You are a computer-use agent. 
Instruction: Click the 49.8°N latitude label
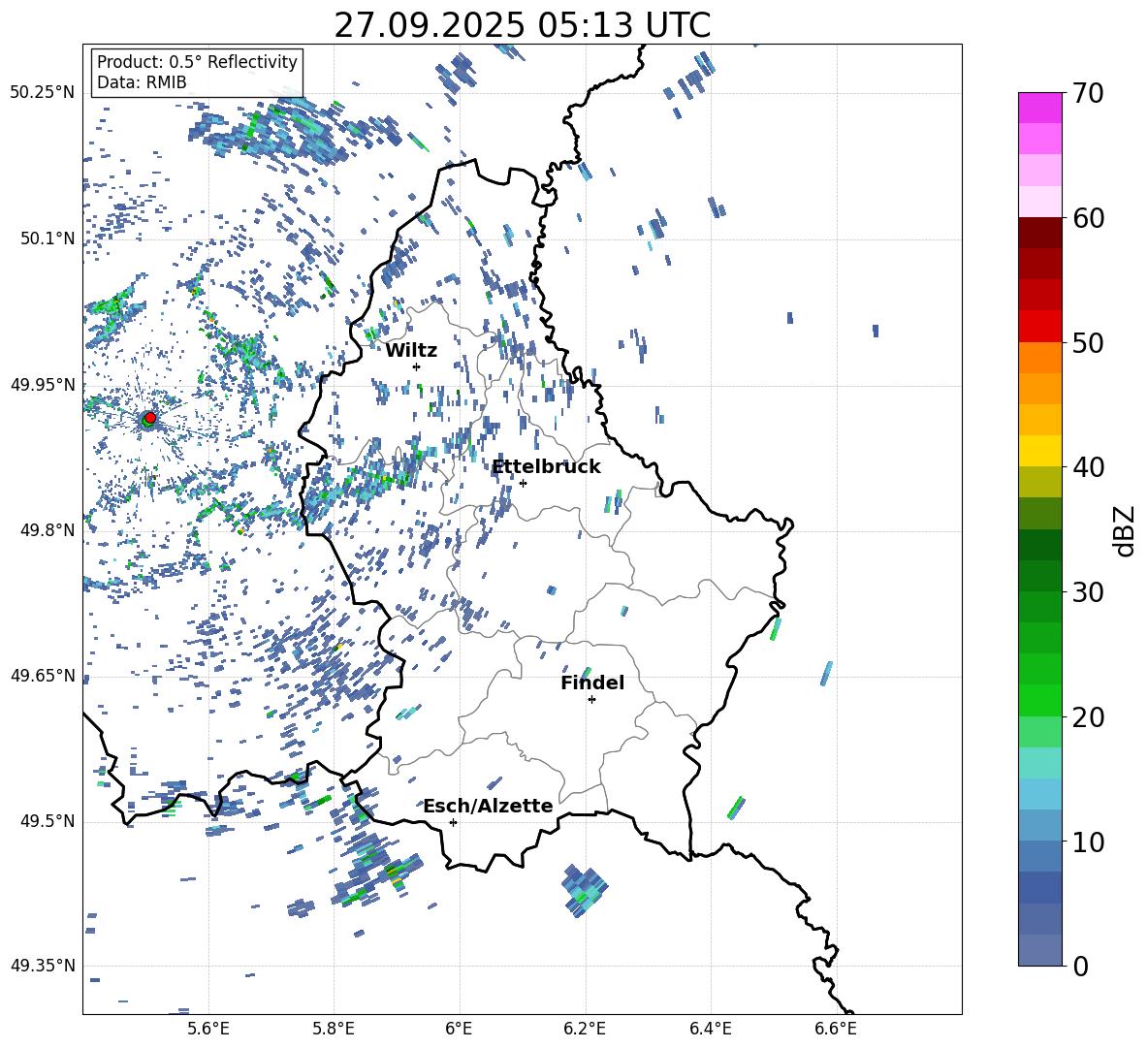48,530
